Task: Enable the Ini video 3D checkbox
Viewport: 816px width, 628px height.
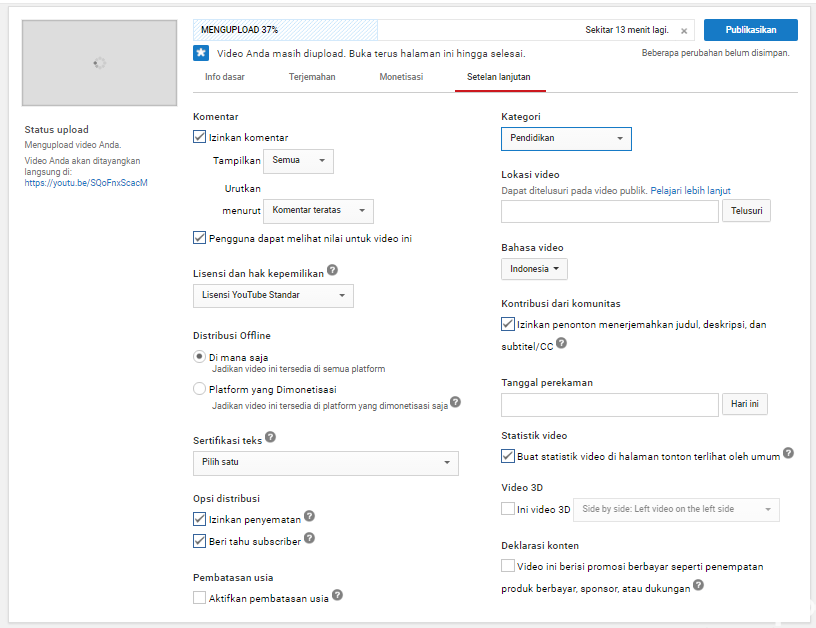Action: pos(508,509)
